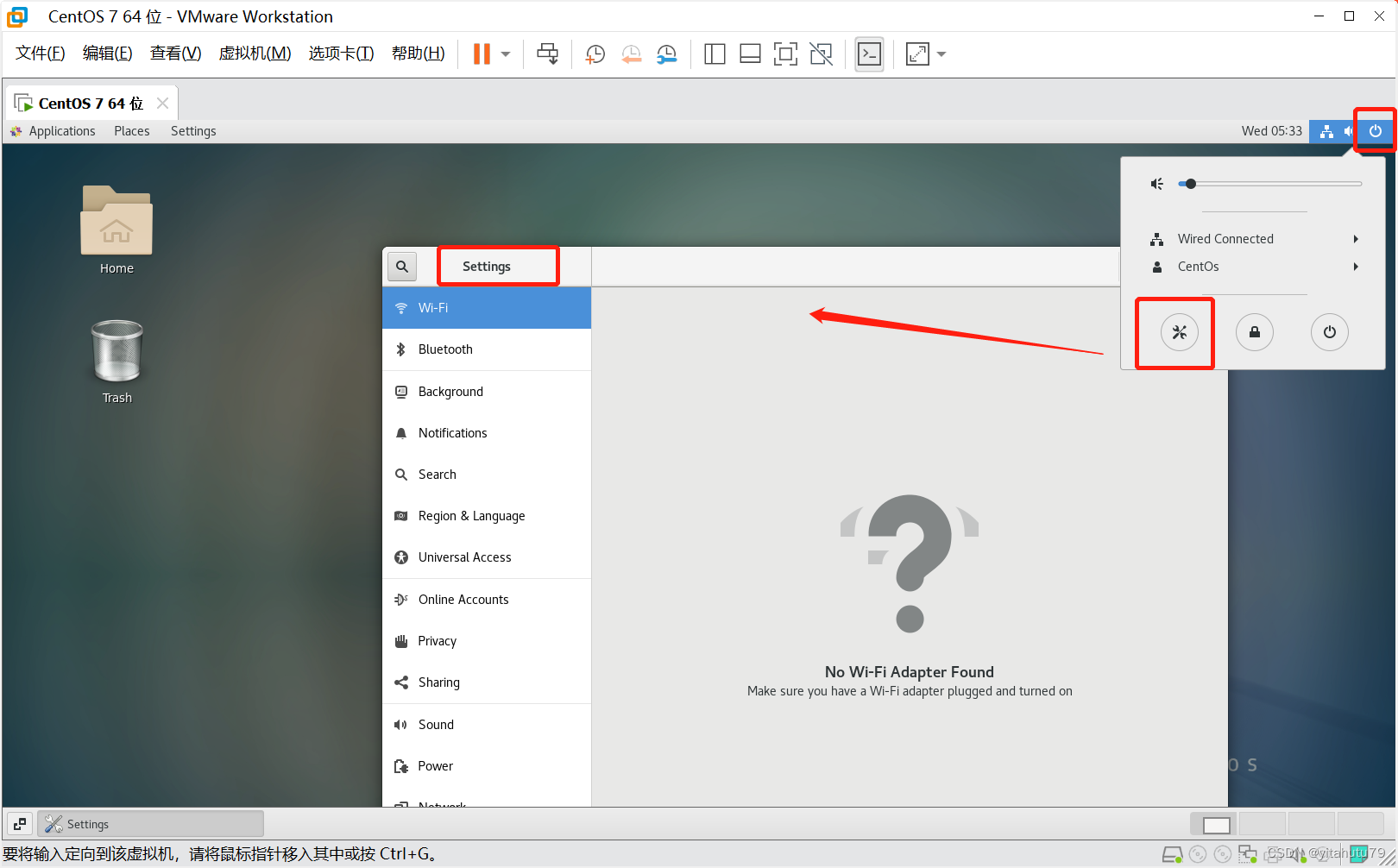Open the 虚拟机(M) menu
The width and height of the screenshot is (1398, 868).
[x=255, y=53]
